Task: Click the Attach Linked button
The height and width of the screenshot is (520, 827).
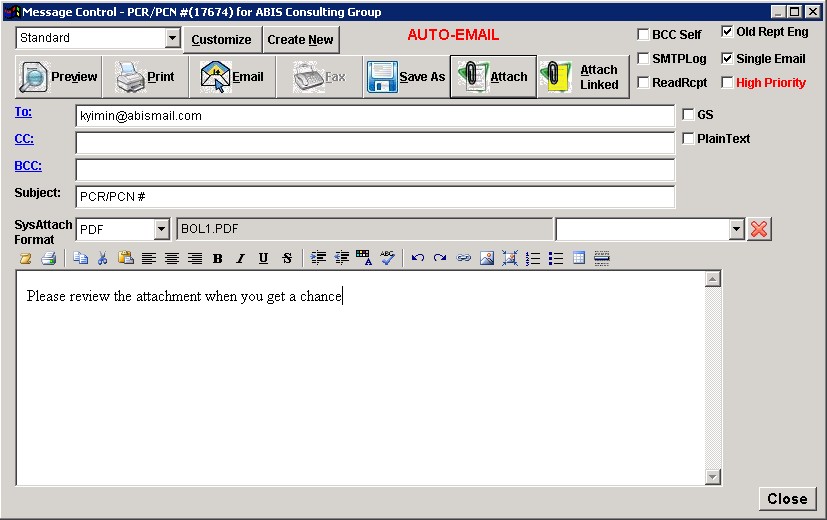Action: click(x=582, y=77)
